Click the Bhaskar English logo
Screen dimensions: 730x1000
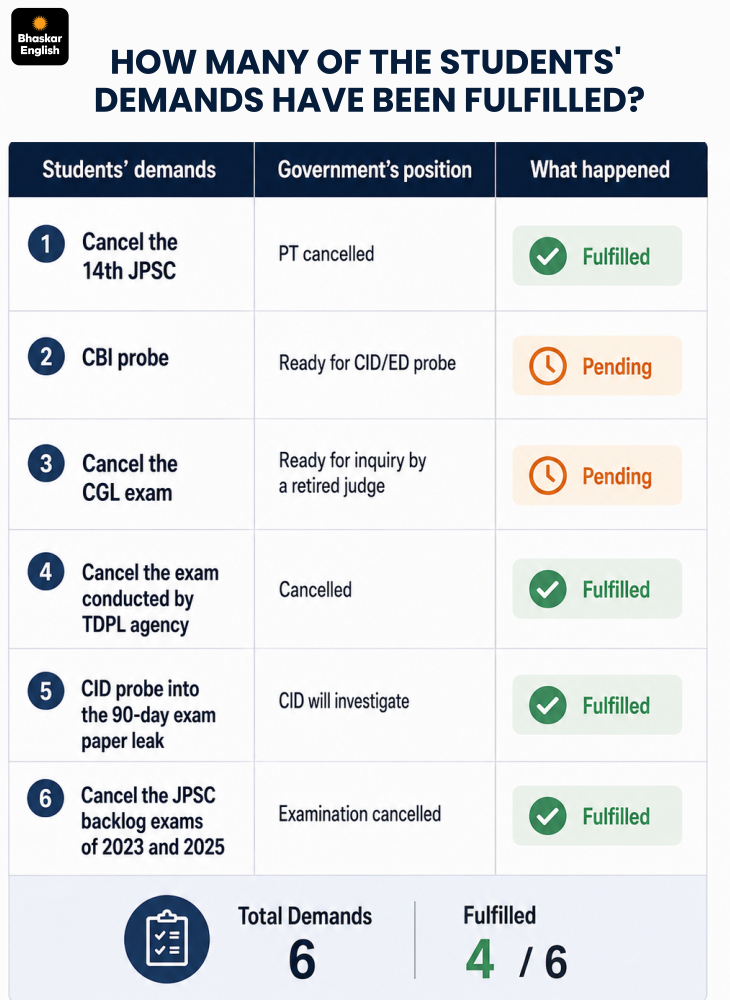40,36
